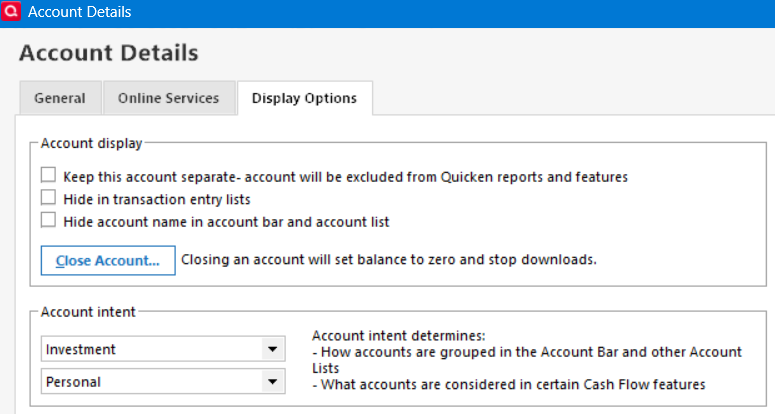Open the Investment account intent dropdown

pyautogui.click(x=163, y=349)
